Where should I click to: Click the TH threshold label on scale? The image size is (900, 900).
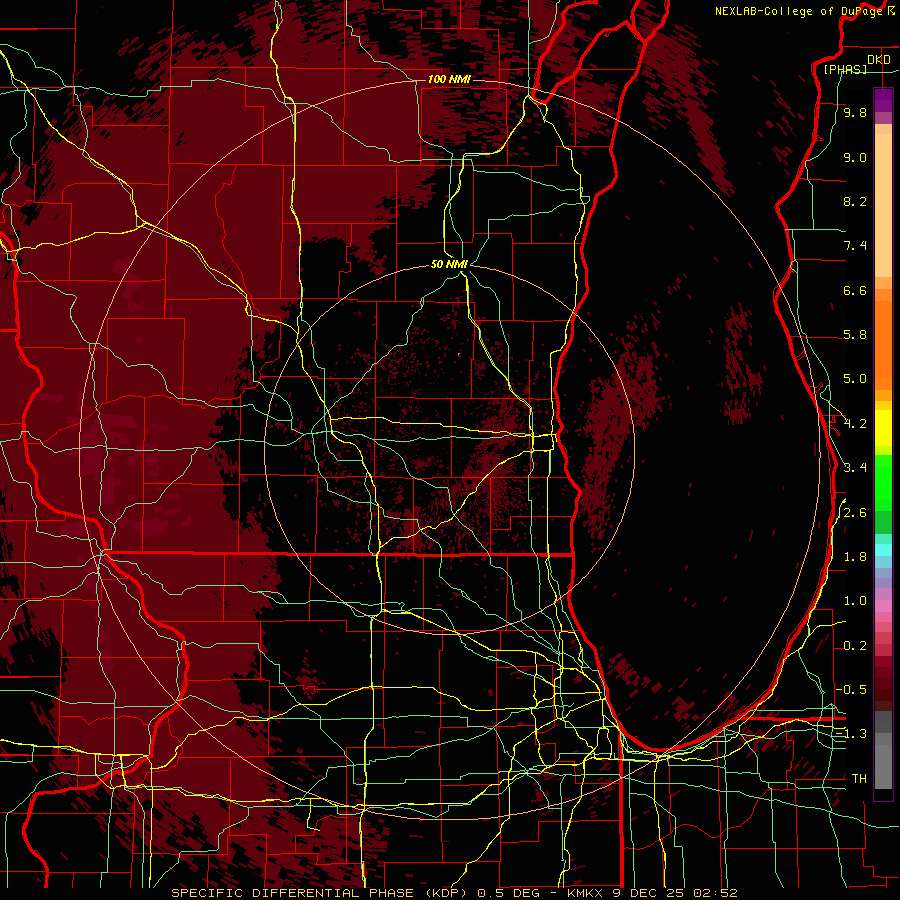859,779
